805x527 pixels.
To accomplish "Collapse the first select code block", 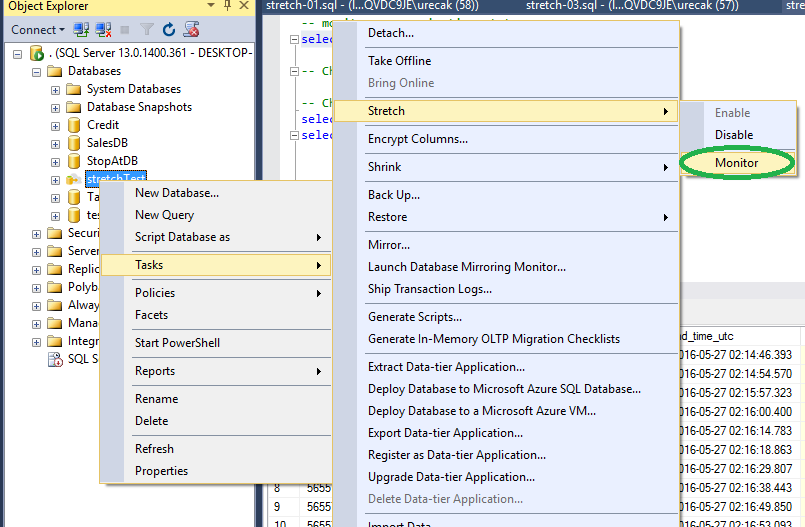I will click(294, 39).
